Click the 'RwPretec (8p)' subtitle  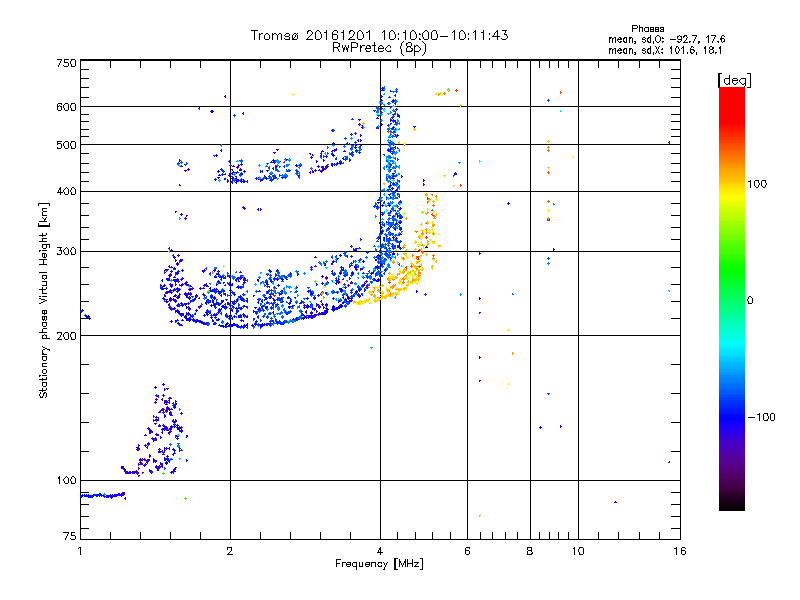(x=379, y=48)
